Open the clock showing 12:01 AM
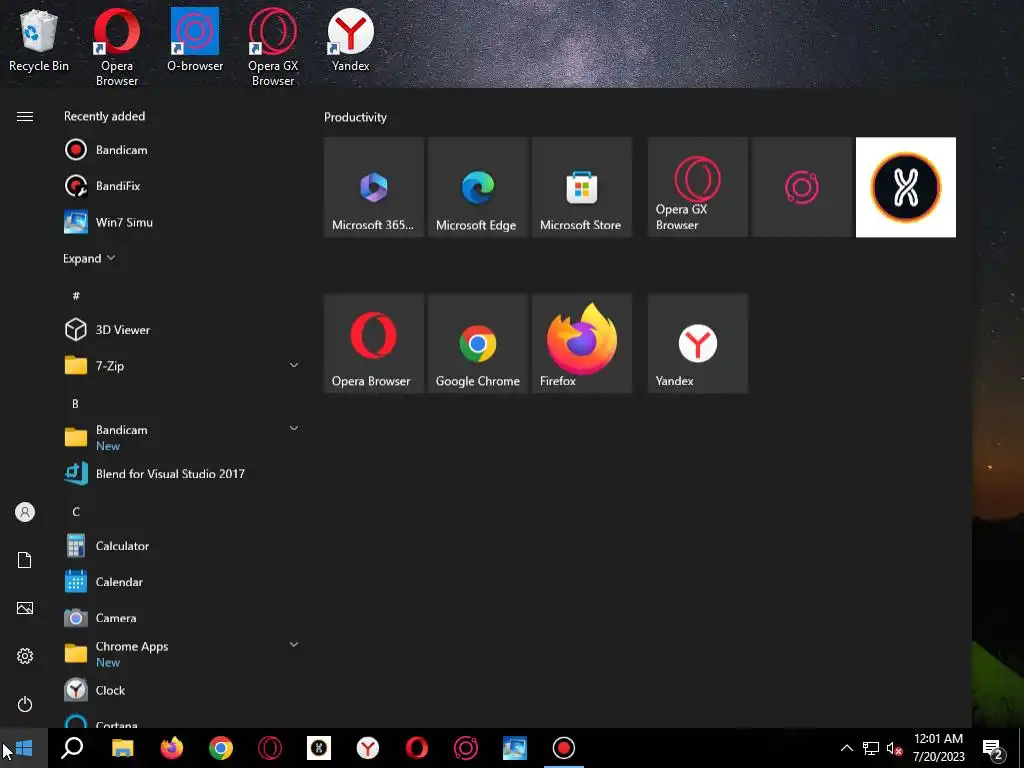 tap(938, 748)
